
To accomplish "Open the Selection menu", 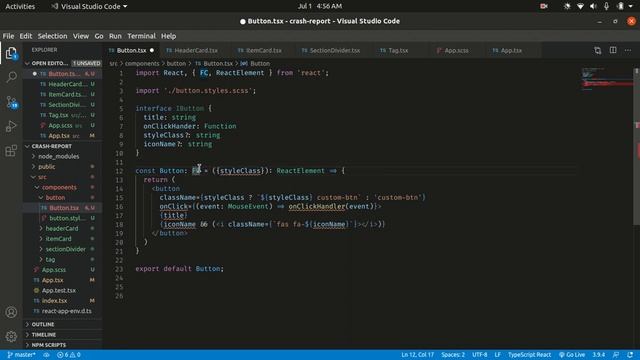I will [x=52, y=36].
